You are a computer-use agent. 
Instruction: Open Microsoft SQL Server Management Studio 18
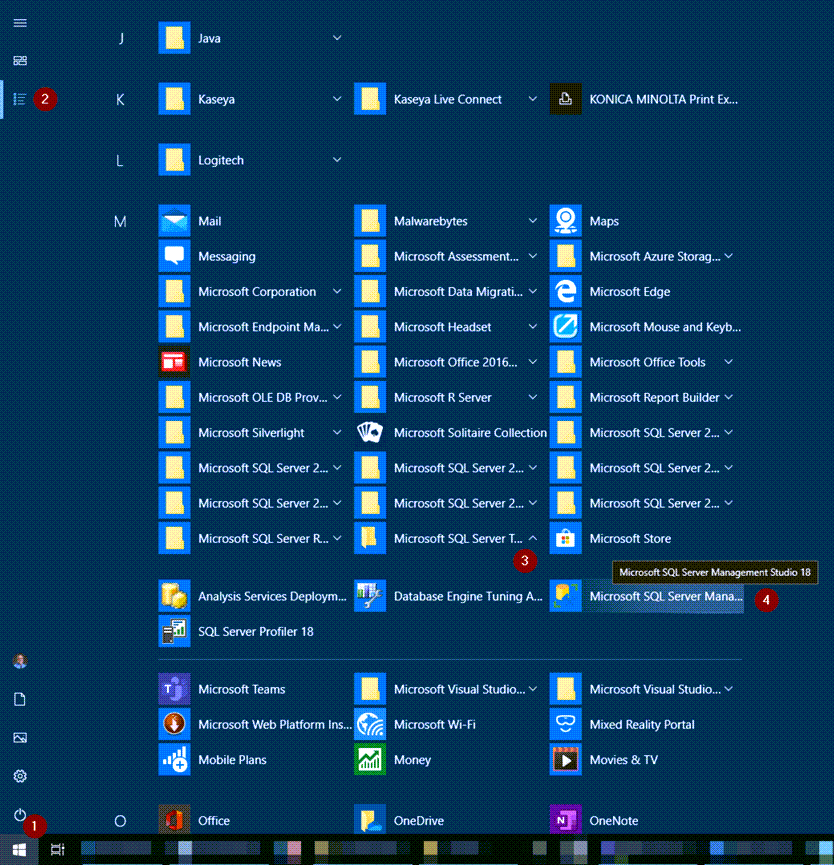tap(646, 596)
